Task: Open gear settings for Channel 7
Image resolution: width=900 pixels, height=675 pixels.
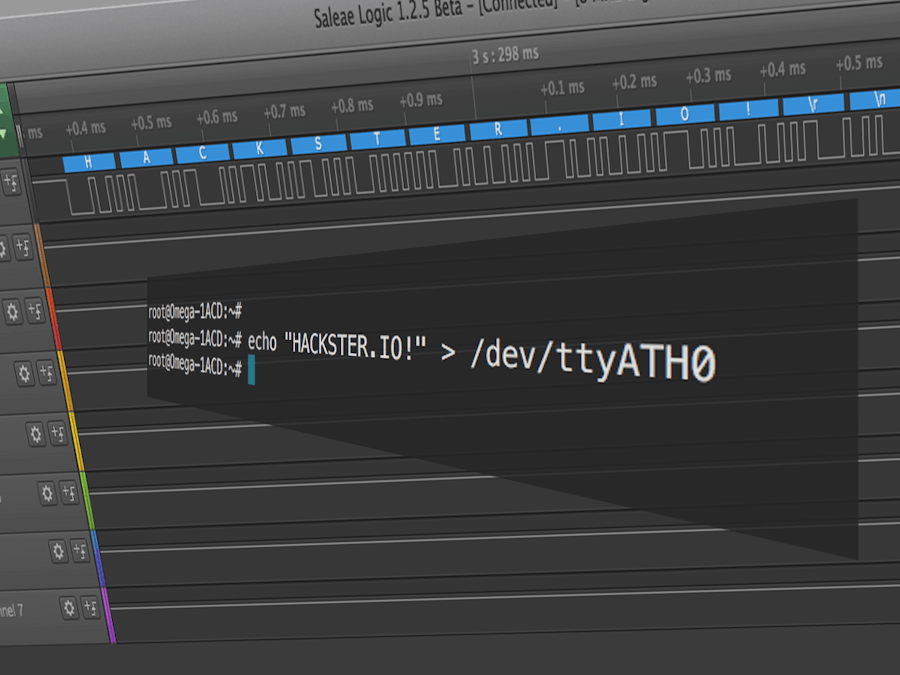Action: 69,608
